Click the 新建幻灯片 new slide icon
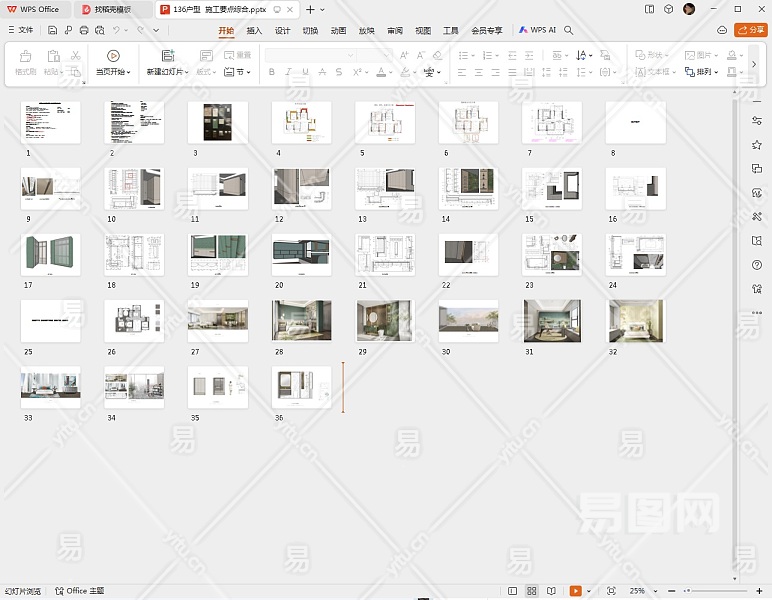Screen dimensions: 772x600 pyautogui.click(x=168, y=56)
